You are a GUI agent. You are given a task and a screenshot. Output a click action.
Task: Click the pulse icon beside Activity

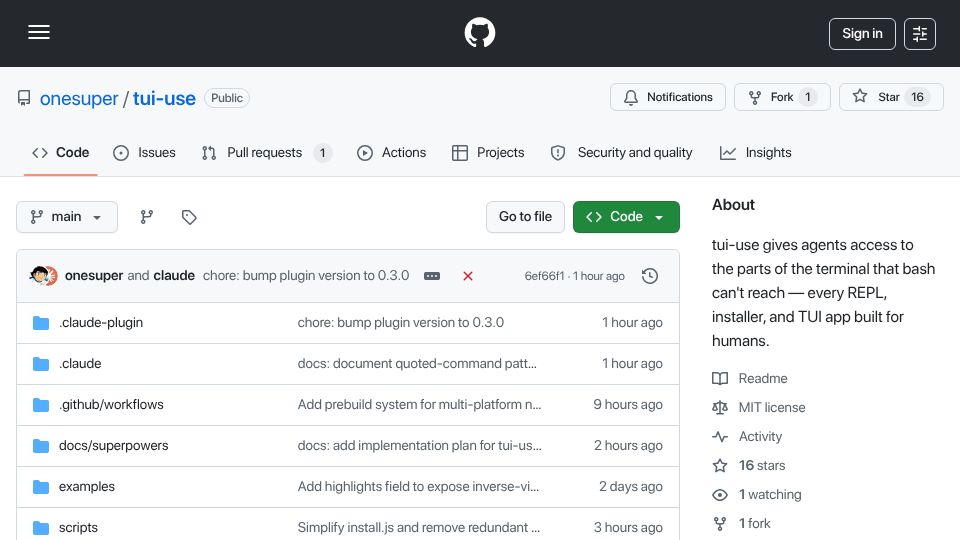(x=720, y=437)
